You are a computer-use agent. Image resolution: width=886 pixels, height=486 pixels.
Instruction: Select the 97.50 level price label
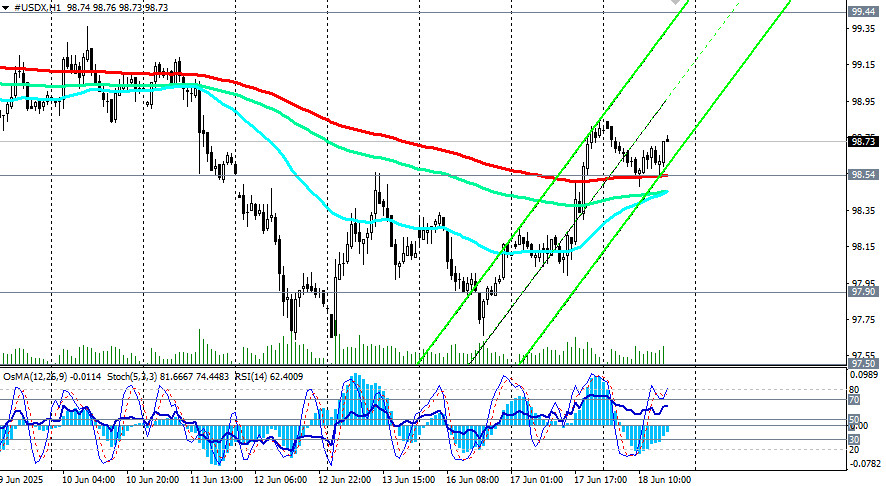(863, 363)
